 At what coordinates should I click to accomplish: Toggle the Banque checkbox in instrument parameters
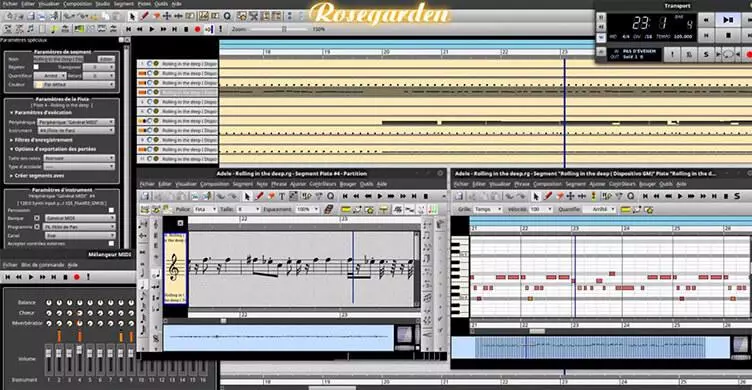click(x=37, y=218)
